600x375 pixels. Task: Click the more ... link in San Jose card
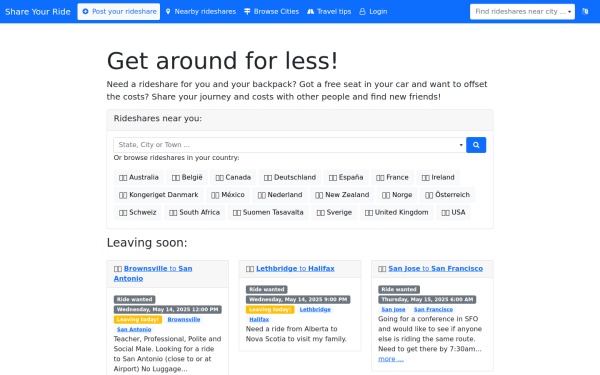(391, 359)
